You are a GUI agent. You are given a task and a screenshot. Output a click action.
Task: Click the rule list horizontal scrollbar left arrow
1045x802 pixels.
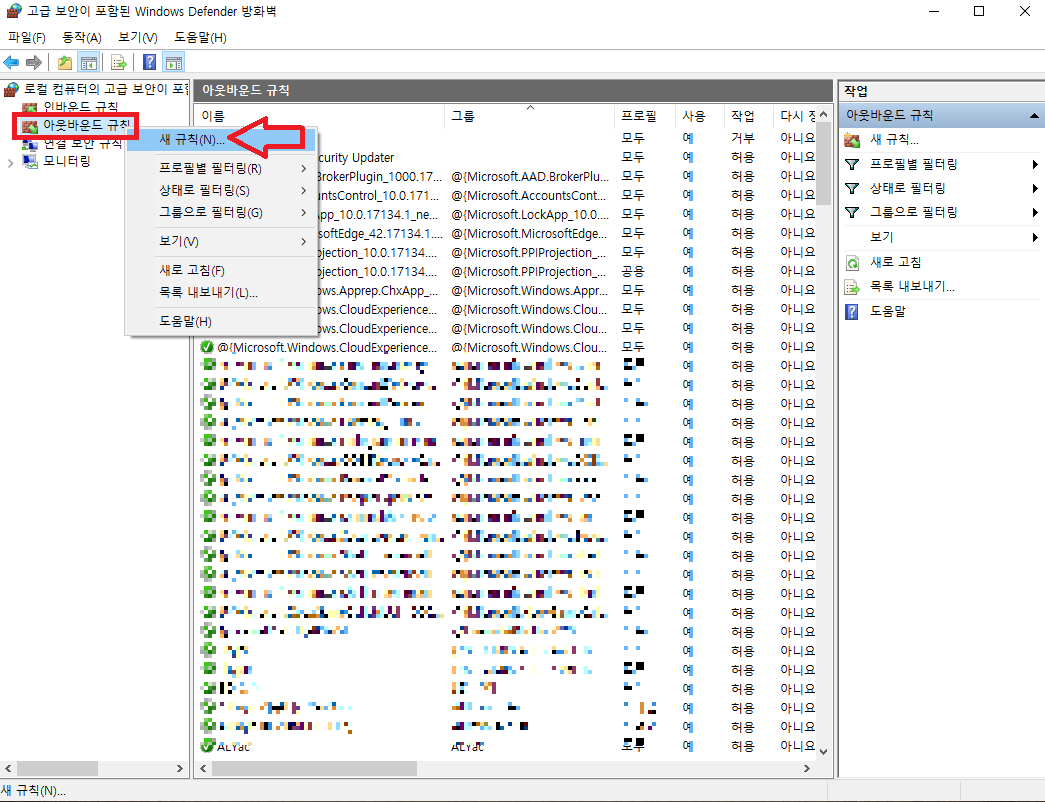coord(203,768)
